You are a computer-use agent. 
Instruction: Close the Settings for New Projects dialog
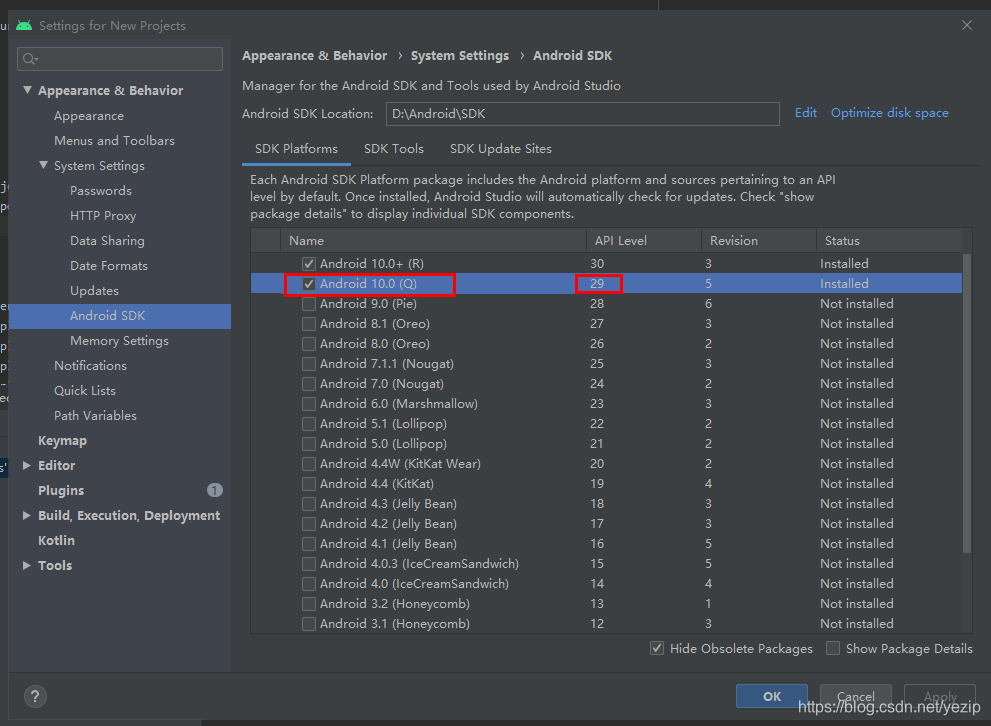[966, 25]
